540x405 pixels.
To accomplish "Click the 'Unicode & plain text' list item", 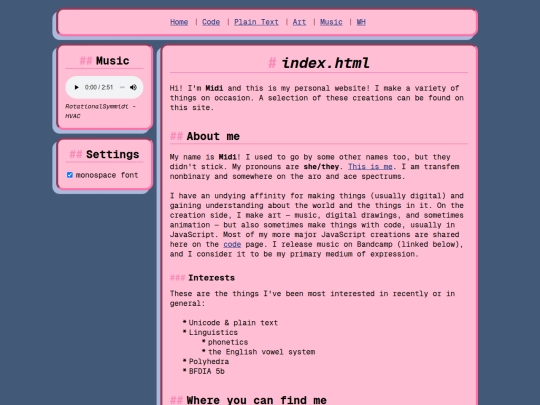I will [x=233, y=323].
